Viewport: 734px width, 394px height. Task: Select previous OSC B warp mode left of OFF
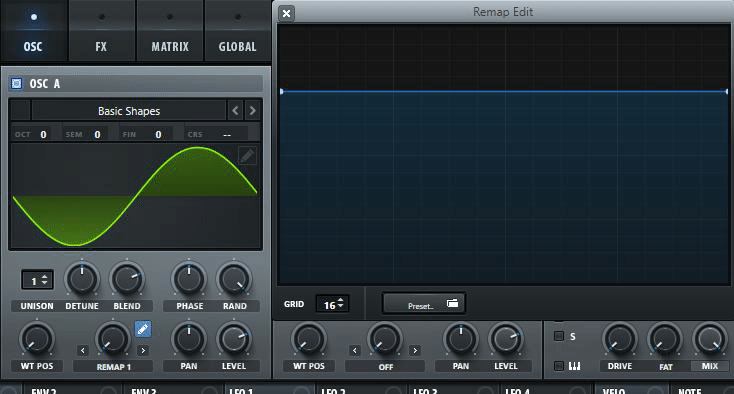point(354,350)
